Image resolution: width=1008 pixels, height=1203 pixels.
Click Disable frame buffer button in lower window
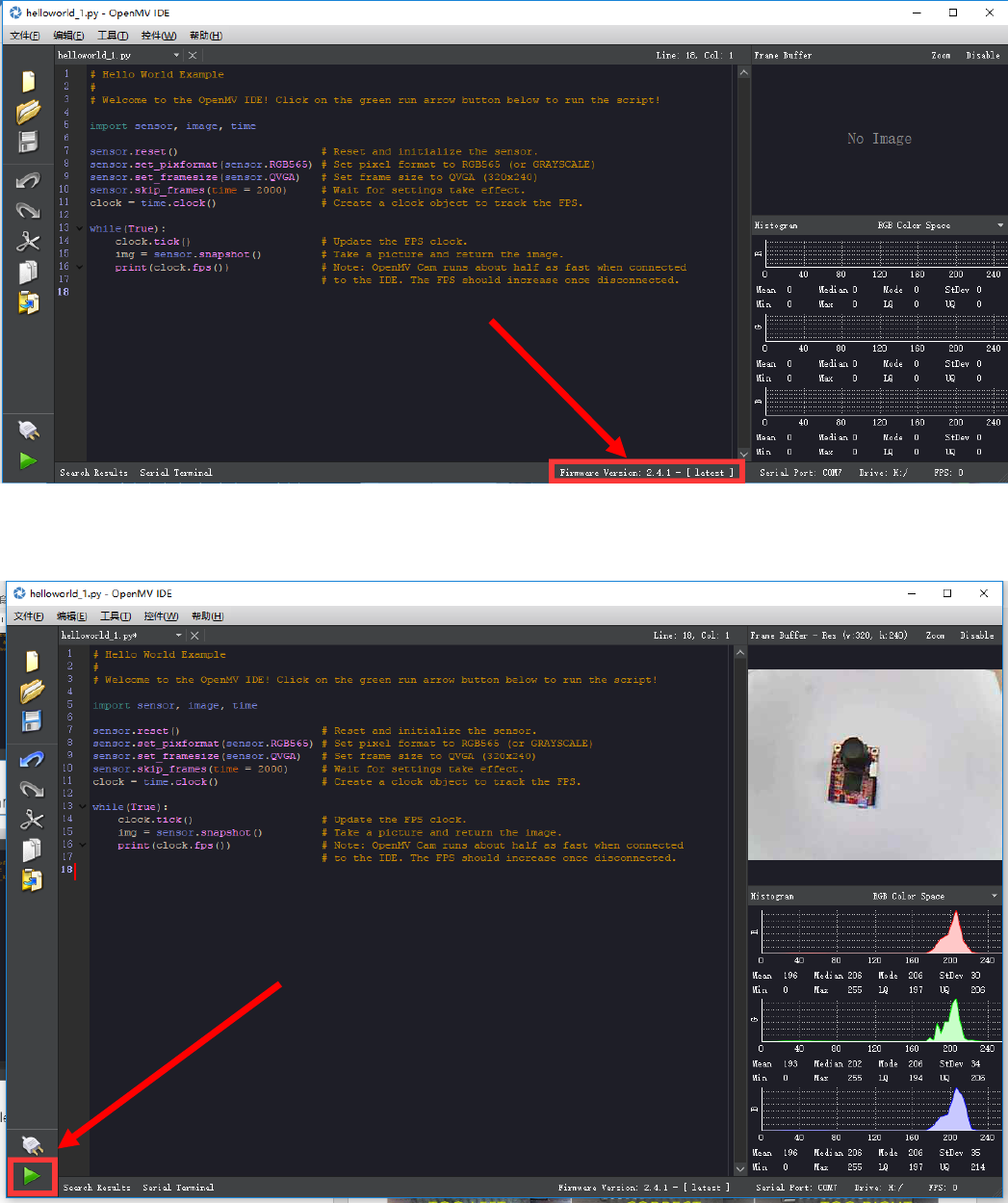[976, 636]
